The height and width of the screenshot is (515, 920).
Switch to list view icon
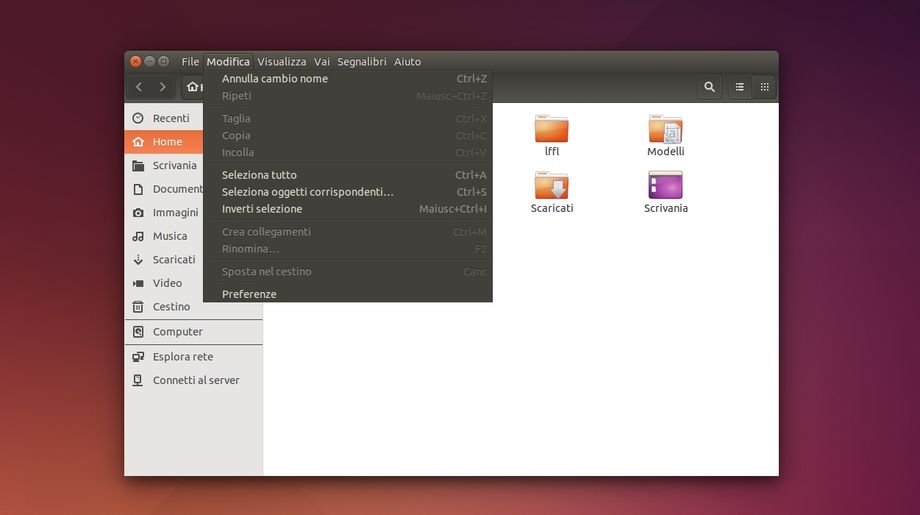click(740, 87)
